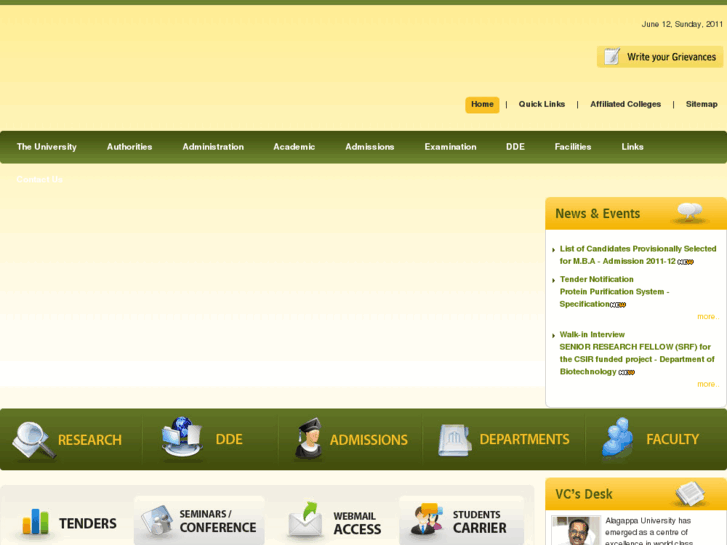This screenshot has width=727, height=545.
Task: Open M.B.A provisionally selected candidates list
Action: pyautogui.click(x=638, y=255)
